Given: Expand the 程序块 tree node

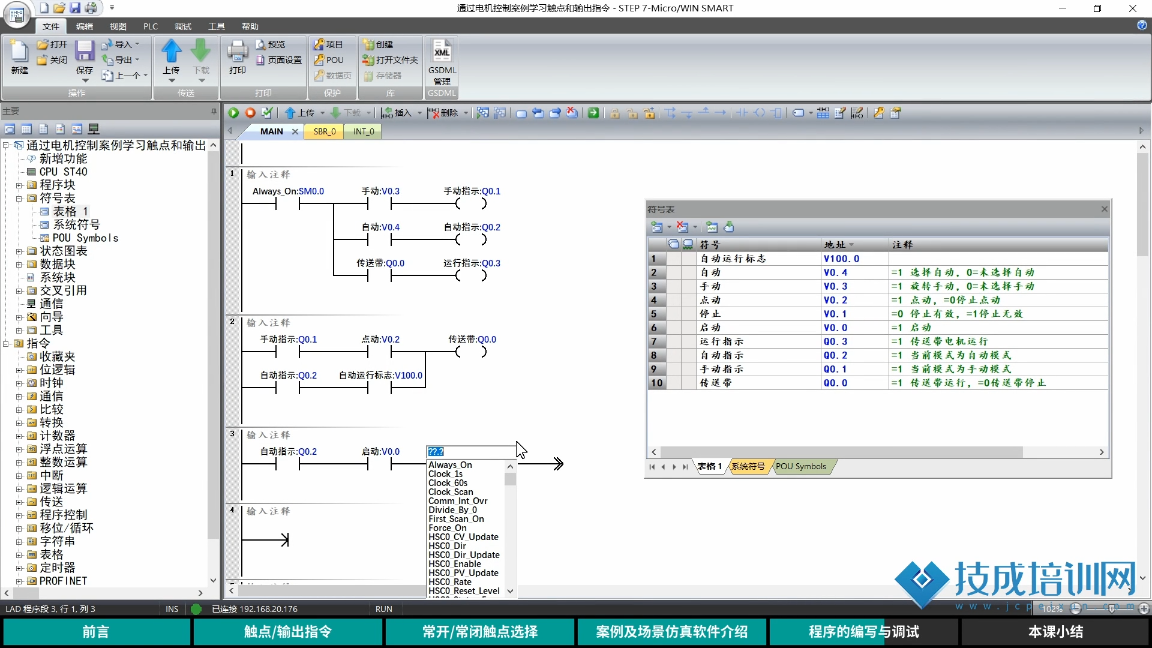Looking at the screenshot, I should pyautogui.click(x=19, y=185).
